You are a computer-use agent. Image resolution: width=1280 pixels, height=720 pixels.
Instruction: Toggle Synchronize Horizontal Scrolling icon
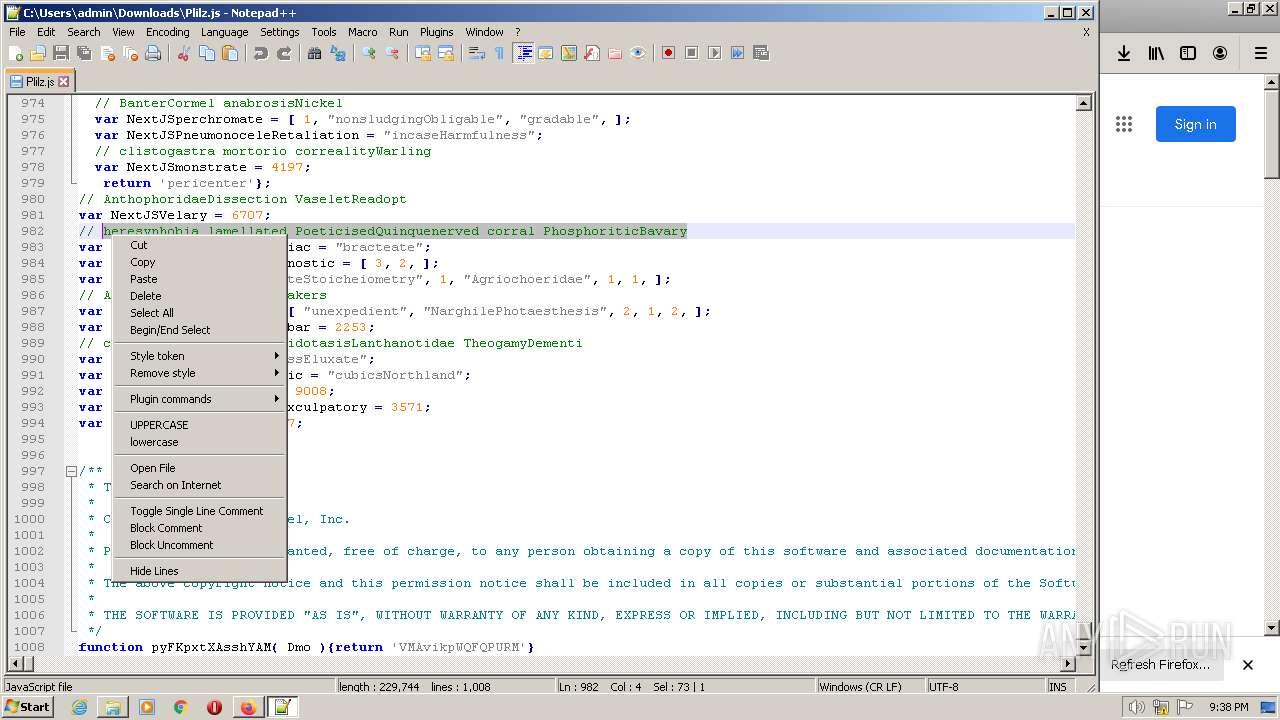pyautogui.click(x=446, y=53)
